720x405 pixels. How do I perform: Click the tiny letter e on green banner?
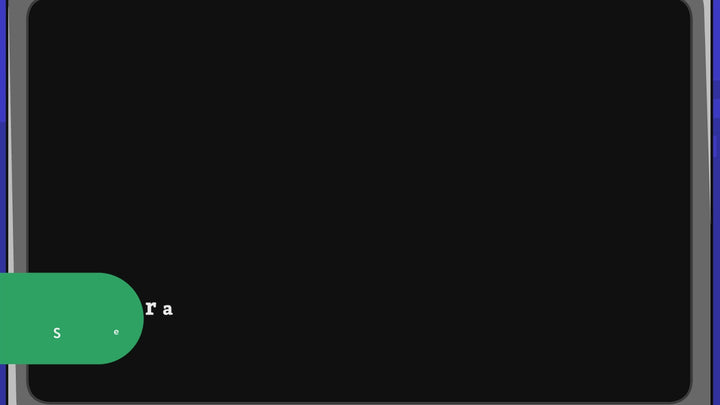[116, 332]
